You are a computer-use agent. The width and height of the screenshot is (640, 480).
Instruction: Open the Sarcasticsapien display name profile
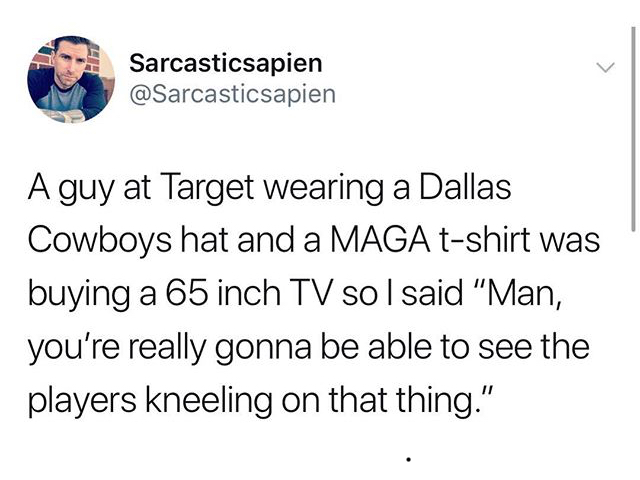pos(226,64)
